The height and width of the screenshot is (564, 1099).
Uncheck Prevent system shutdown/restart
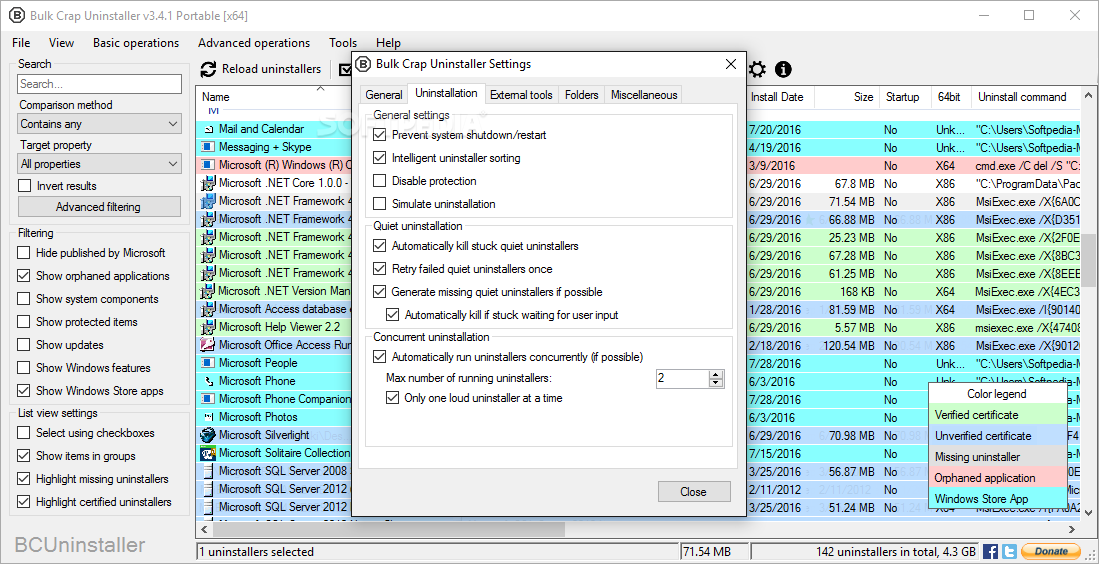(380, 135)
